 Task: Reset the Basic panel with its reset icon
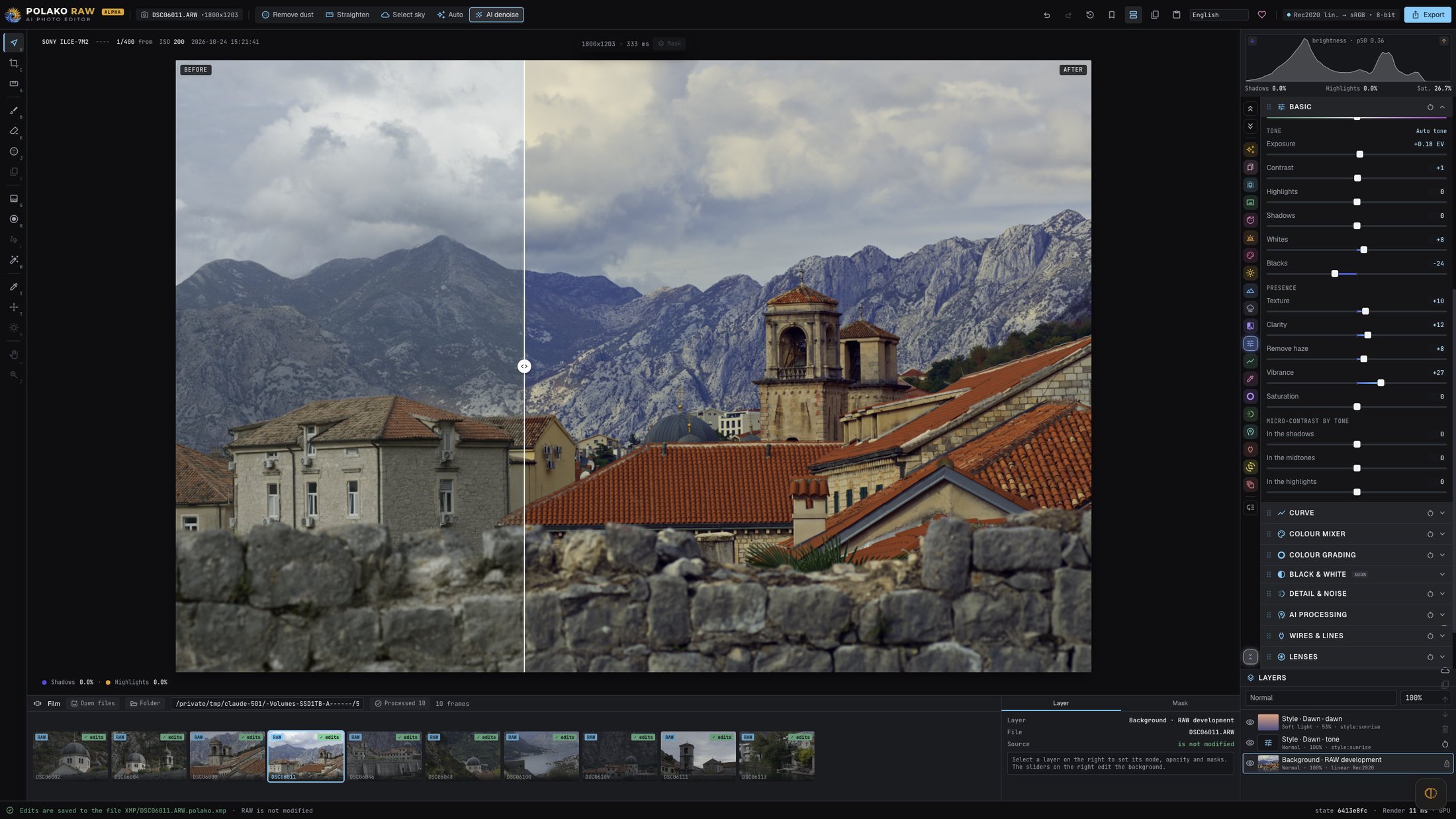click(1430, 107)
